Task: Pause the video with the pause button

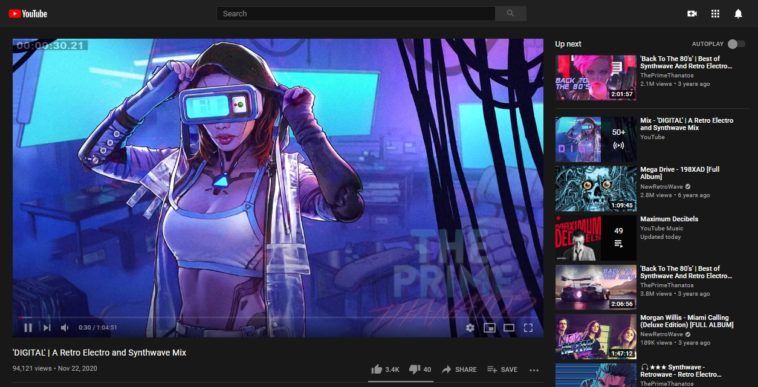Action: [28, 328]
